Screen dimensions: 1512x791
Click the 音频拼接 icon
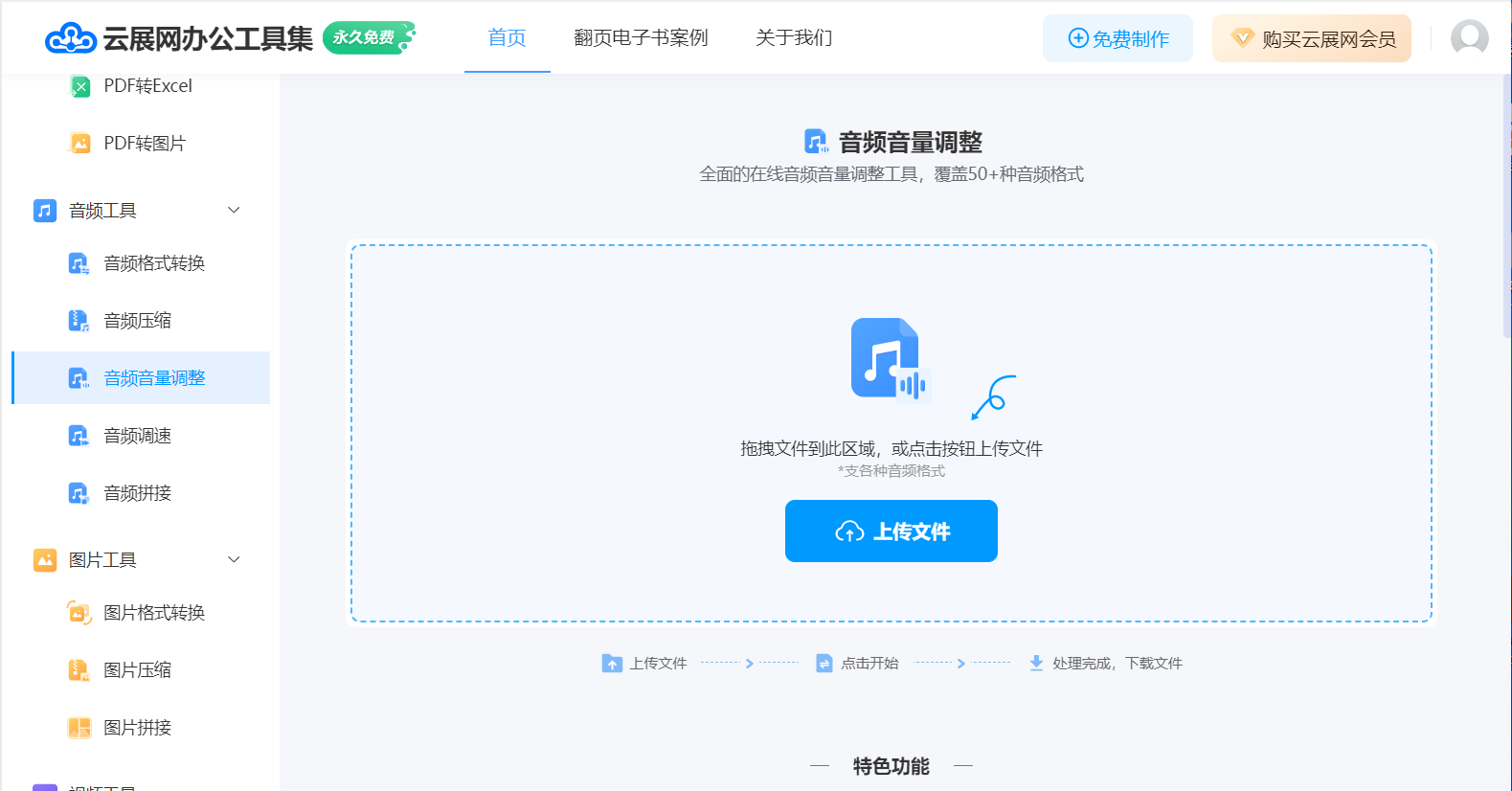point(79,493)
